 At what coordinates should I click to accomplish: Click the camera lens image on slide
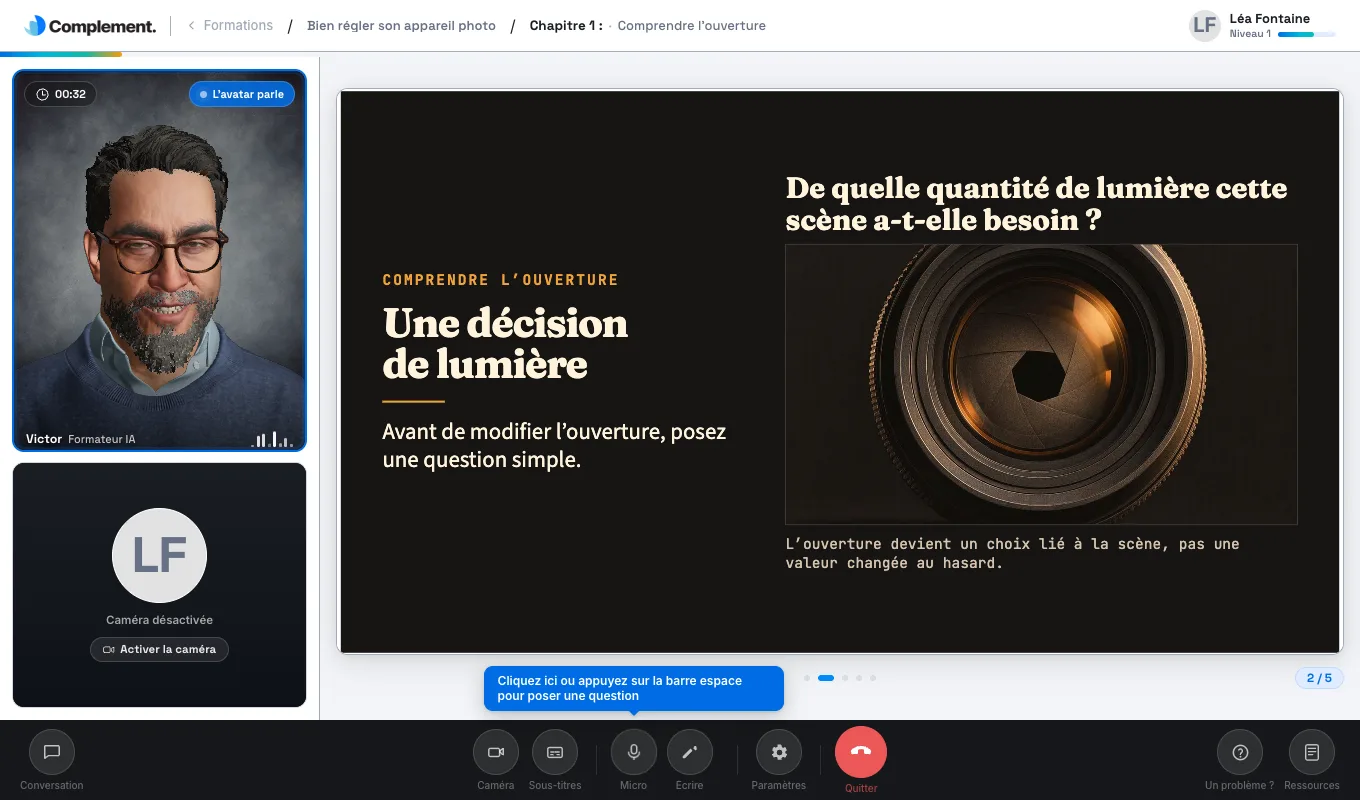tap(1041, 384)
